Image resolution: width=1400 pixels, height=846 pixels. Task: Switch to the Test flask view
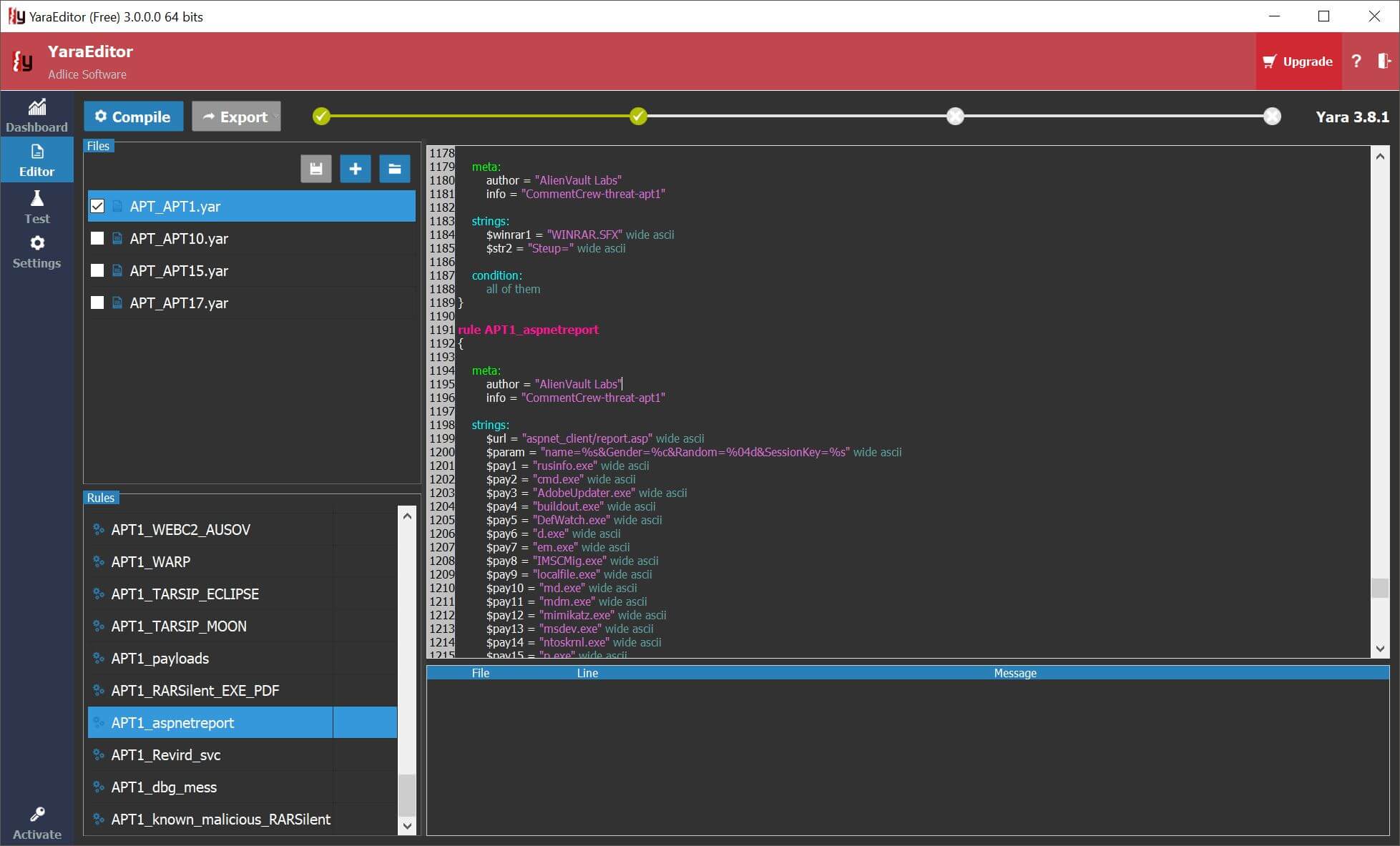36,207
